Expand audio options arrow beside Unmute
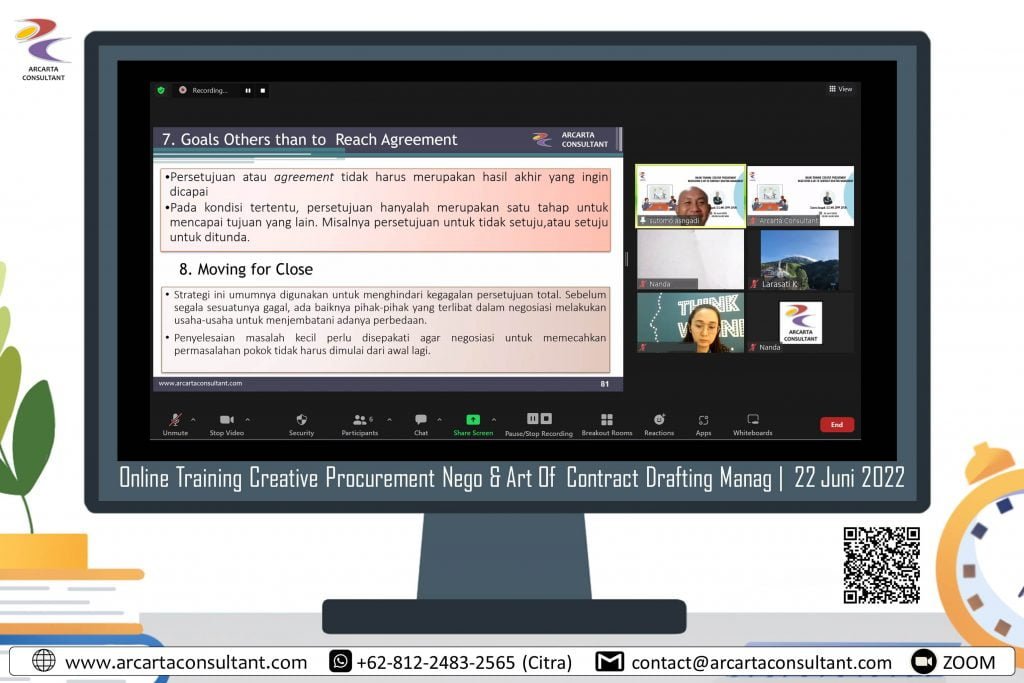 pyautogui.click(x=193, y=419)
